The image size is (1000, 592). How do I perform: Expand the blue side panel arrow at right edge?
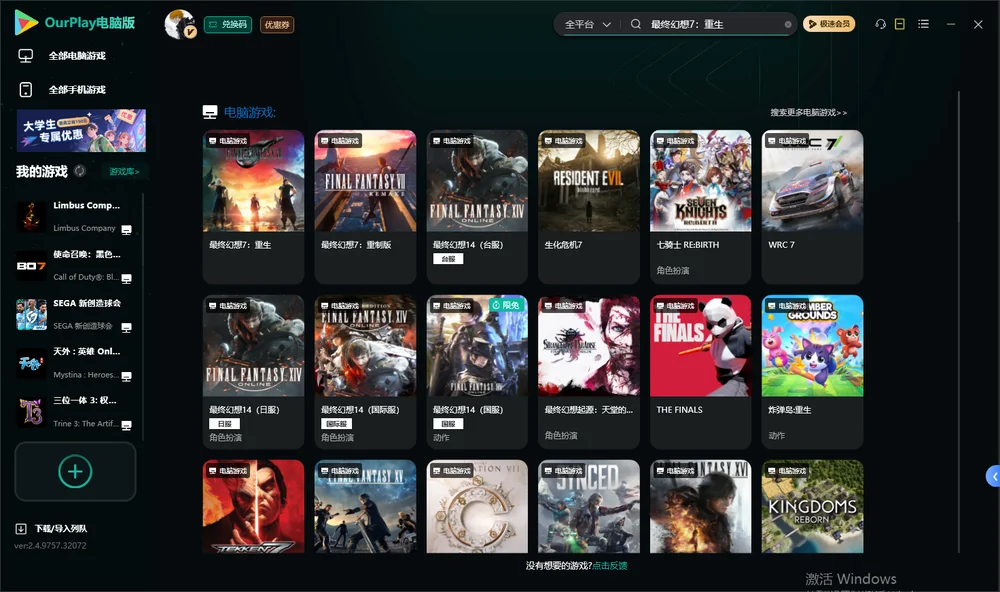click(x=993, y=477)
